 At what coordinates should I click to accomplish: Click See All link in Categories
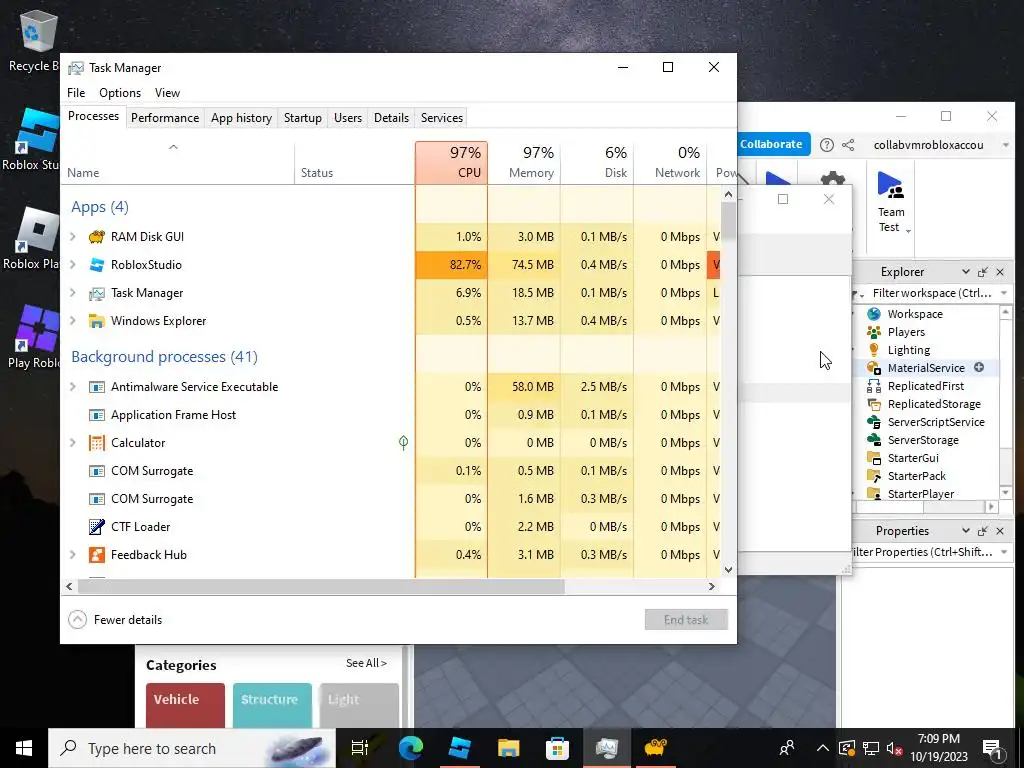(x=366, y=663)
